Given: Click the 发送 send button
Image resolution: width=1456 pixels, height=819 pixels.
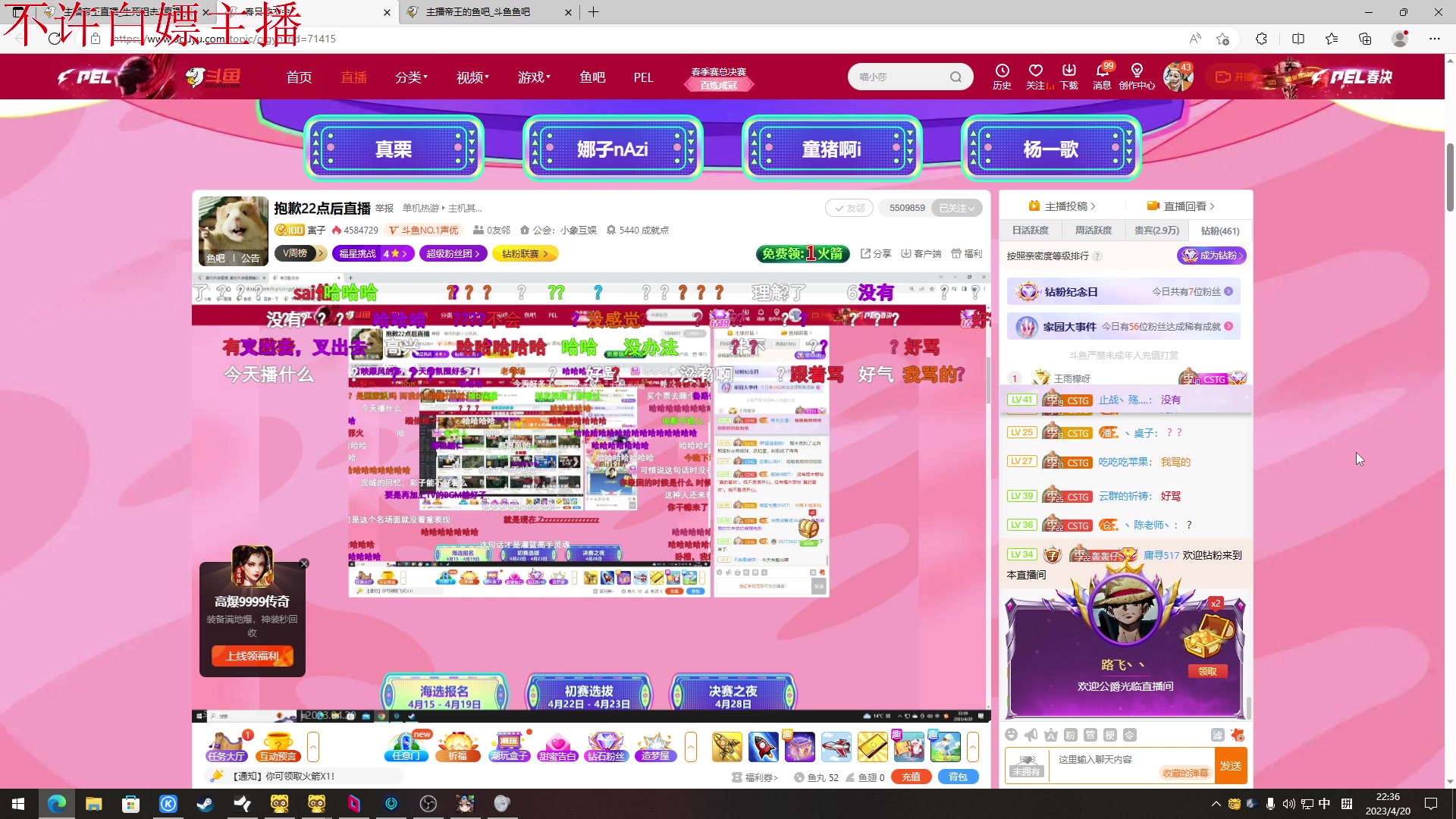Looking at the screenshot, I should click(x=1230, y=766).
